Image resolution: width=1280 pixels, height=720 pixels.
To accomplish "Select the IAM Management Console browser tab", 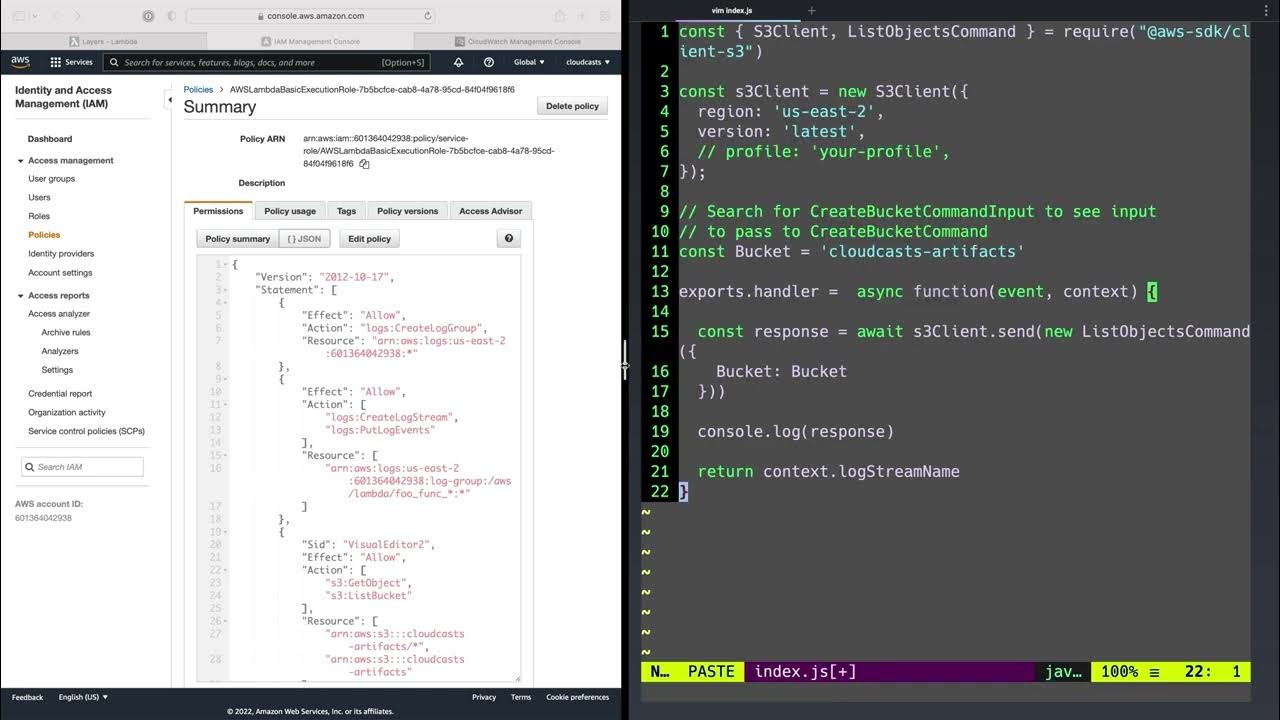I will click(x=309, y=41).
